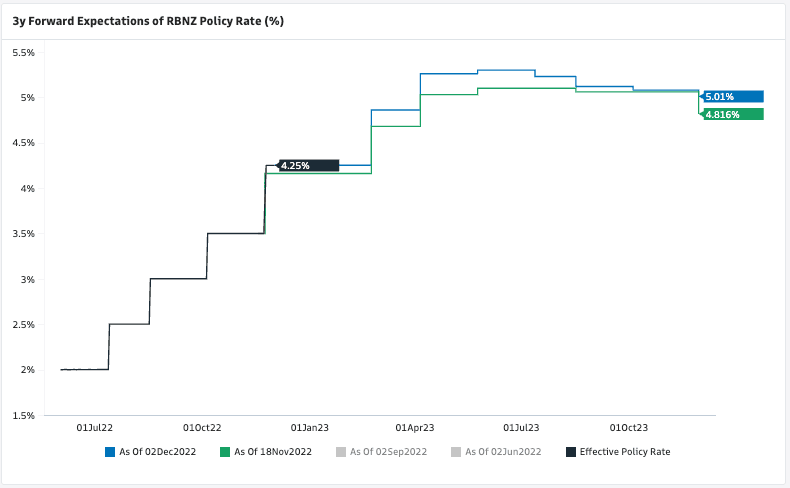Click the gray As Of 02Sep2022 legend swatch
This screenshot has width=790, height=488.
[342, 452]
